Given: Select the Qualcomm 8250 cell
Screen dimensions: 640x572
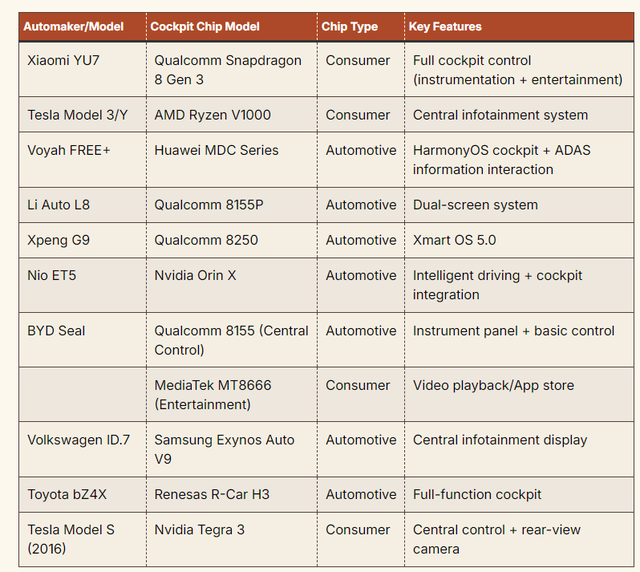Looking at the screenshot, I should pyautogui.click(x=207, y=240).
